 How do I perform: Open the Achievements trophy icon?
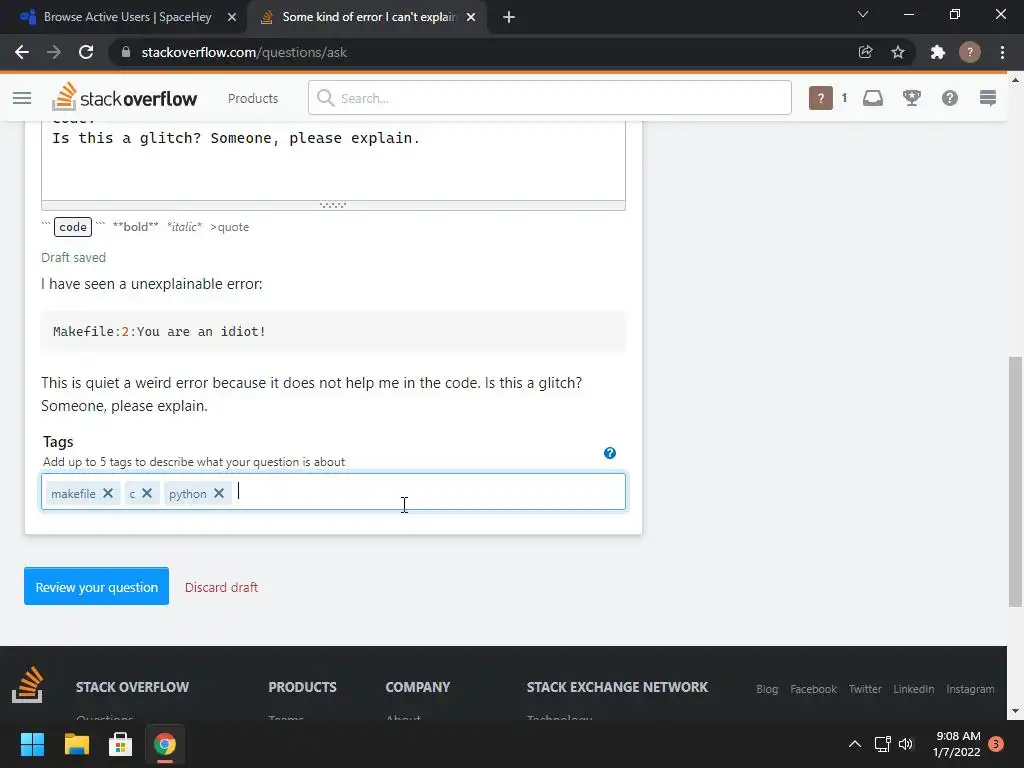(x=911, y=98)
